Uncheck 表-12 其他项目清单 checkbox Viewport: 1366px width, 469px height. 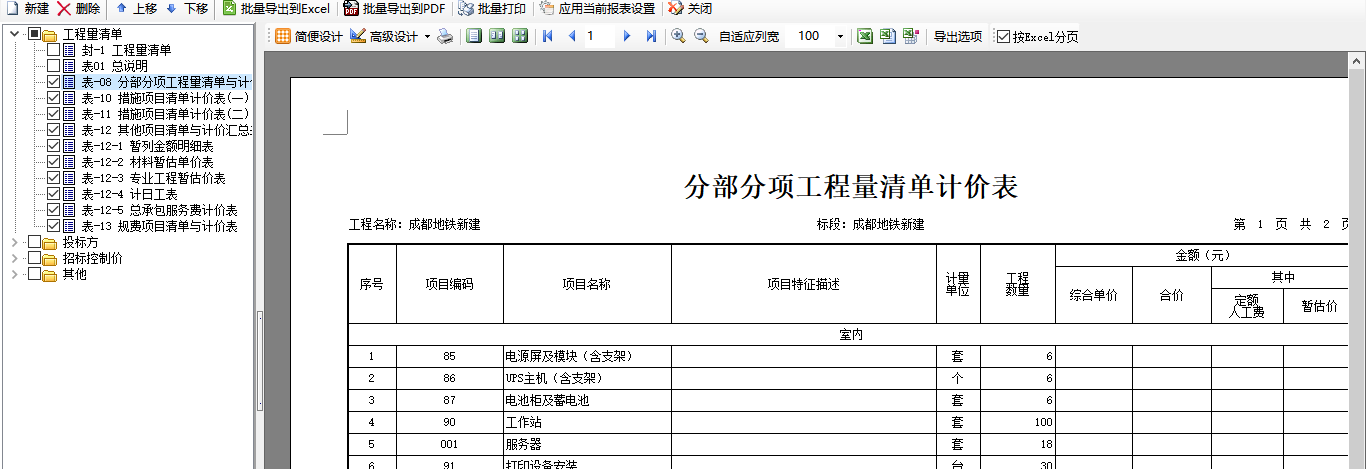coord(53,130)
